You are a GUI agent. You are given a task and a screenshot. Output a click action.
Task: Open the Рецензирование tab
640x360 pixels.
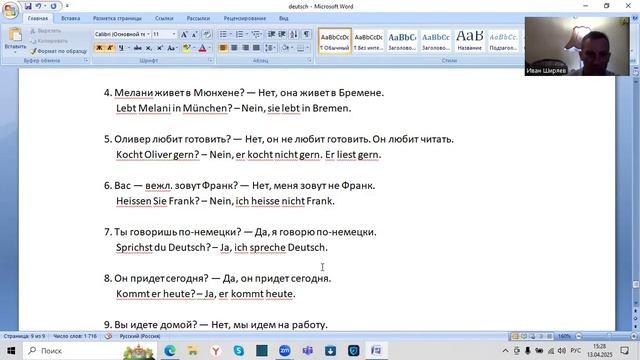pyautogui.click(x=245, y=18)
